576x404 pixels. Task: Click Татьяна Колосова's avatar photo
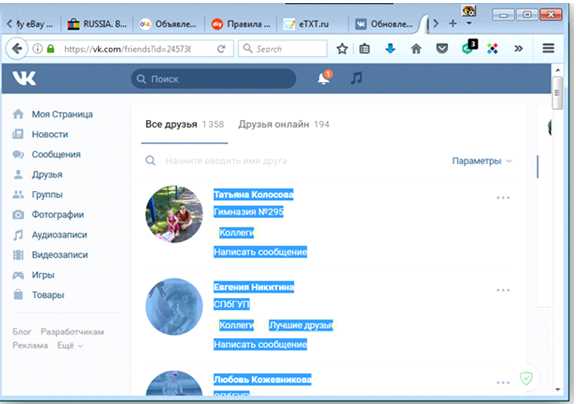coord(174,214)
